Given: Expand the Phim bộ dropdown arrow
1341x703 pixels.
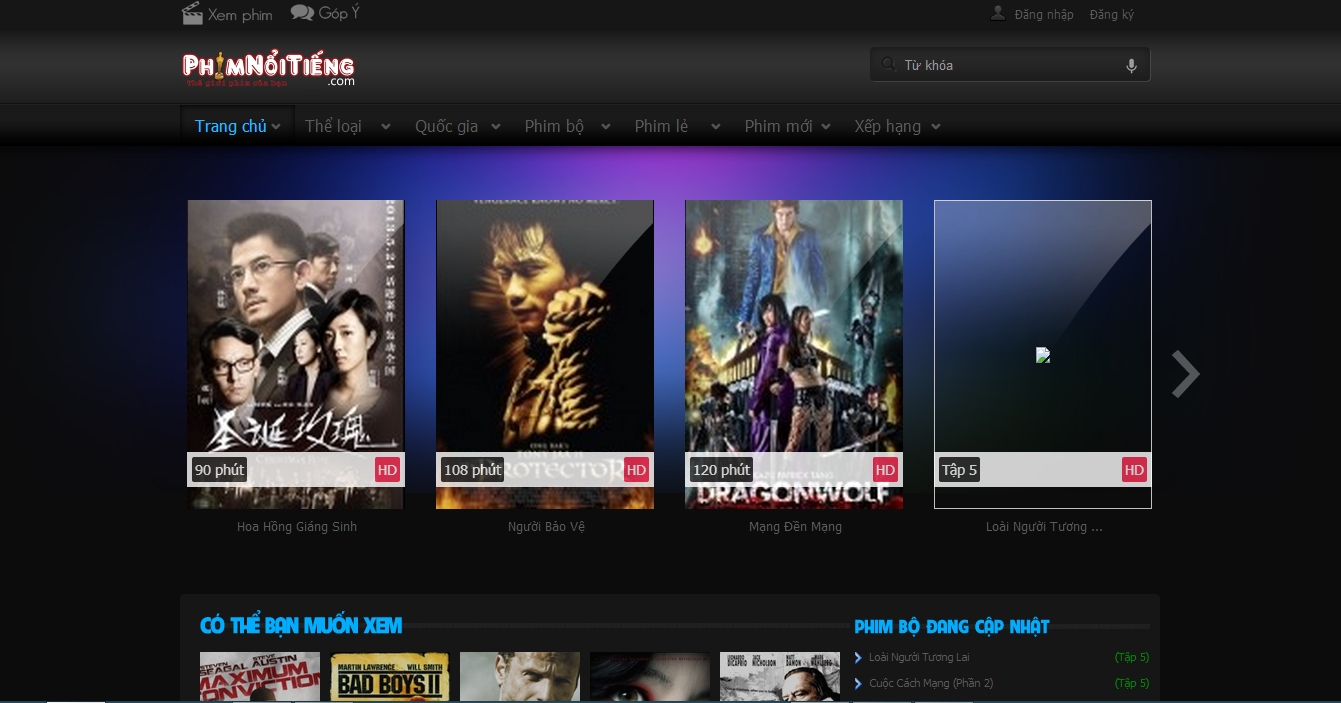Looking at the screenshot, I should 606,127.
